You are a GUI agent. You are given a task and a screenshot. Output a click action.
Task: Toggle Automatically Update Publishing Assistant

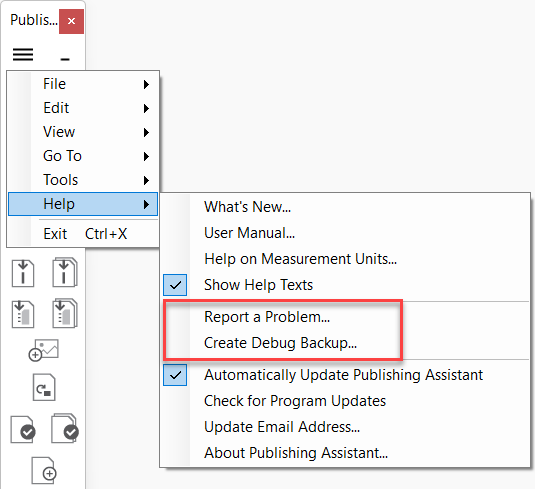(x=345, y=375)
